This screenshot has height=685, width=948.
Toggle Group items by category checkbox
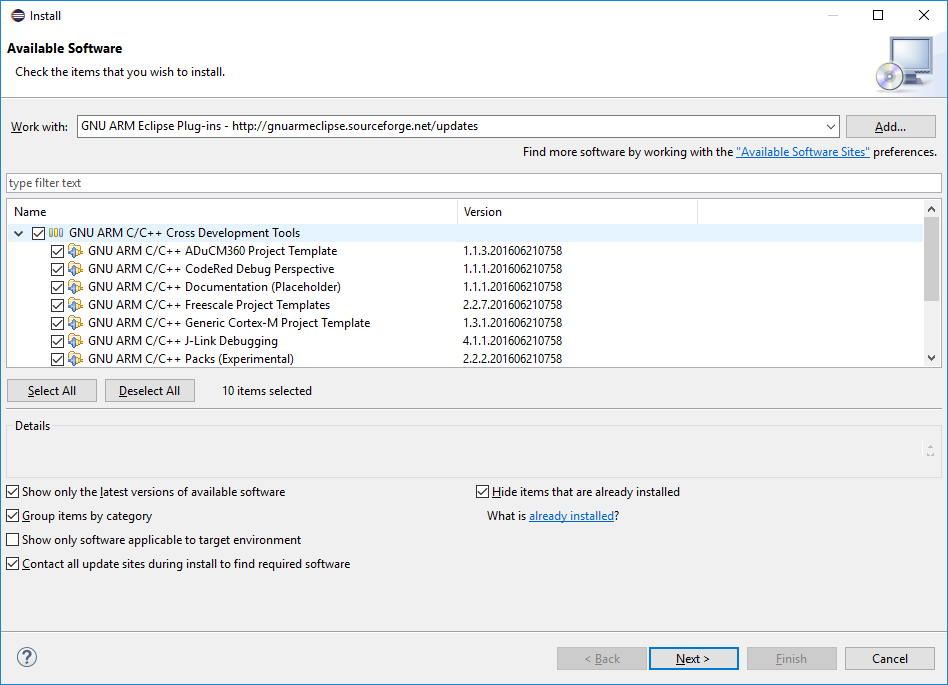tap(13, 516)
